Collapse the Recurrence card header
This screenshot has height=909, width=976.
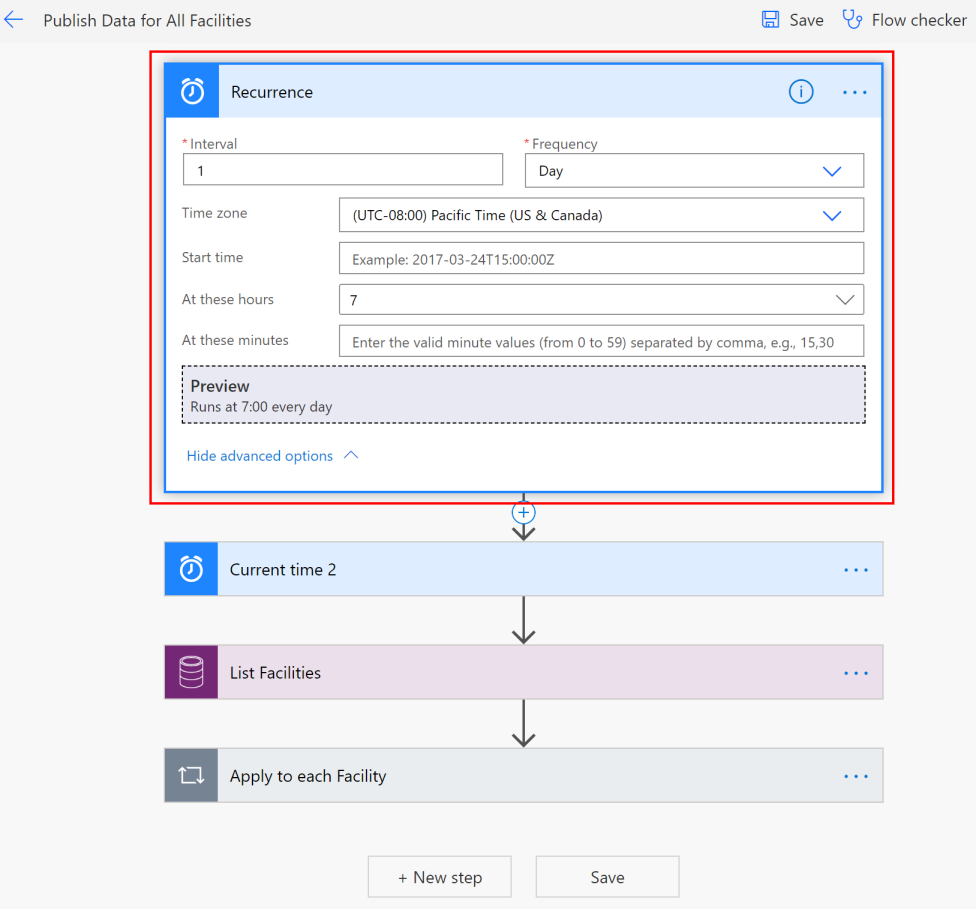[x=523, y=92]
